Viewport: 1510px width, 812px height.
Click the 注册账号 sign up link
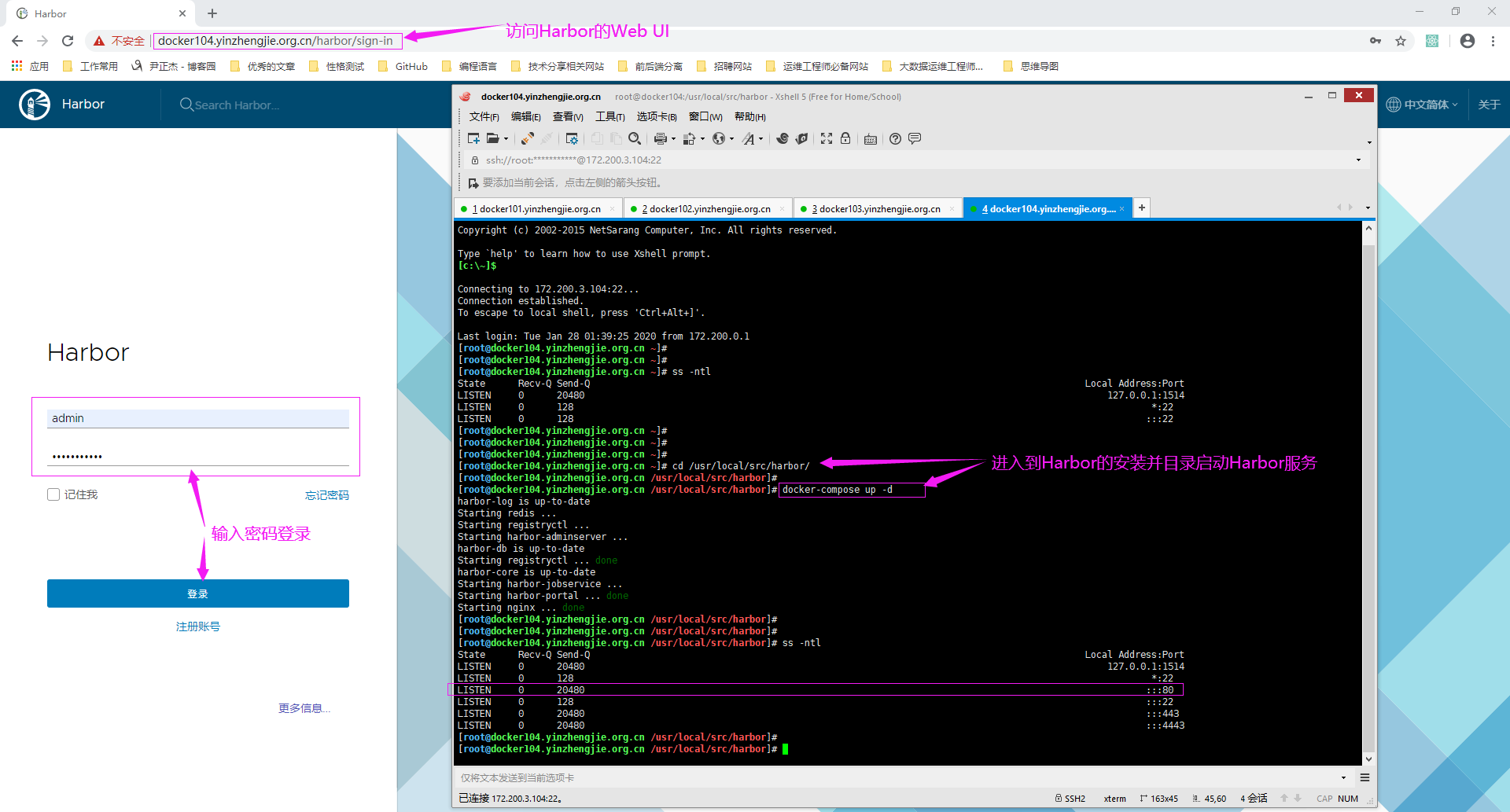point(198,626)
